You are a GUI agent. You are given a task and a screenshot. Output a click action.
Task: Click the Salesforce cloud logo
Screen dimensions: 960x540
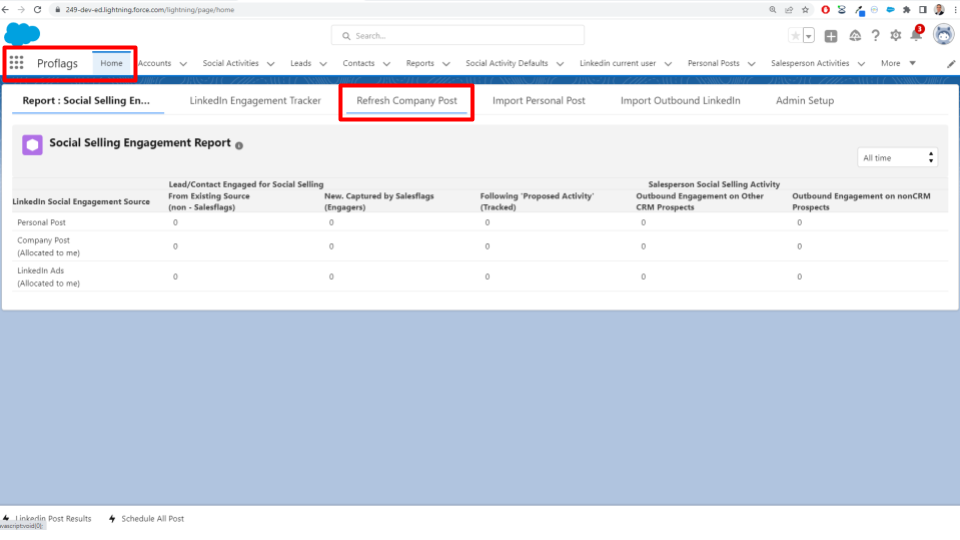[x=22, y=34]
